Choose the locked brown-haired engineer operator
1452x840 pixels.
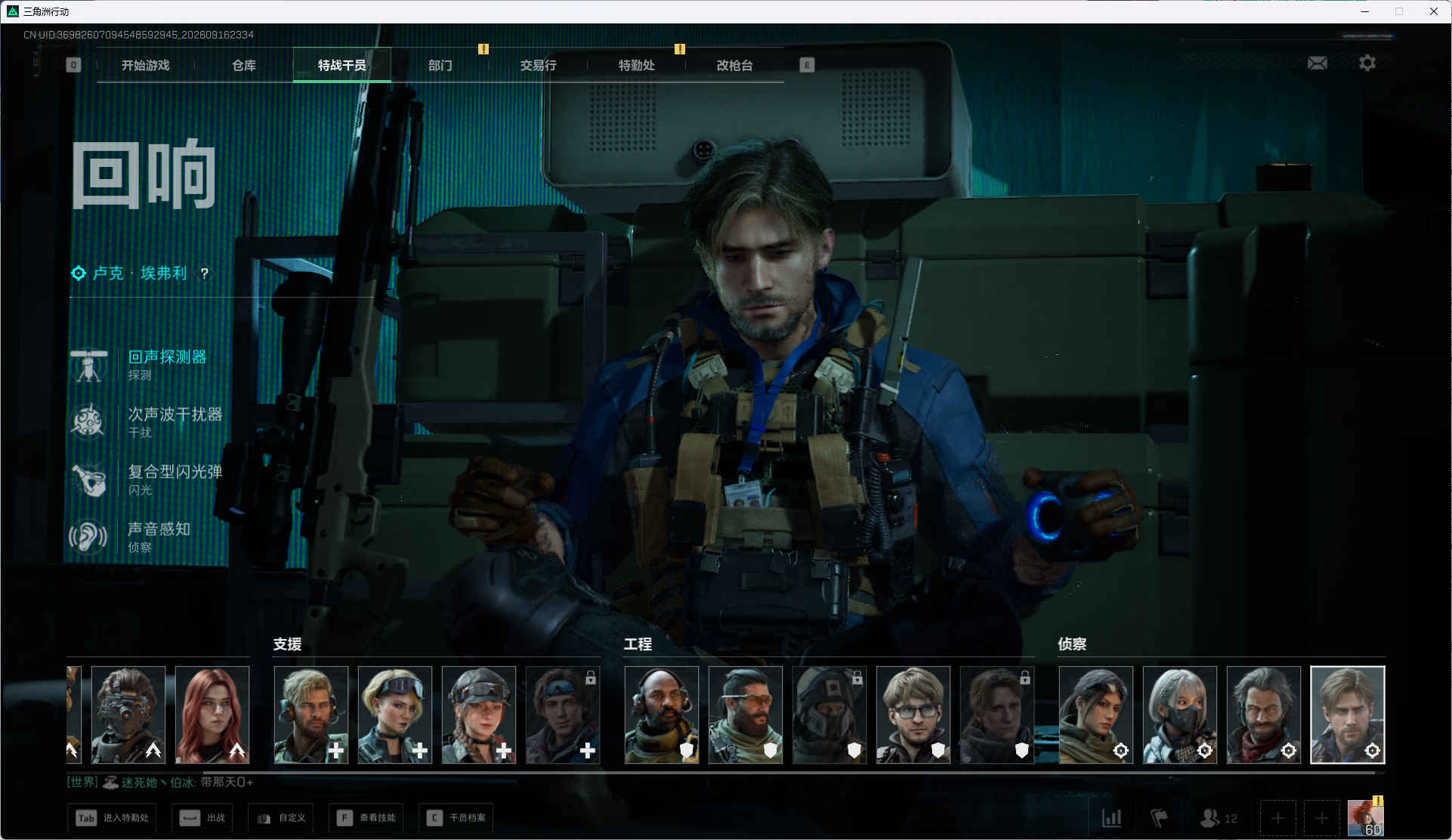[997, 715]
